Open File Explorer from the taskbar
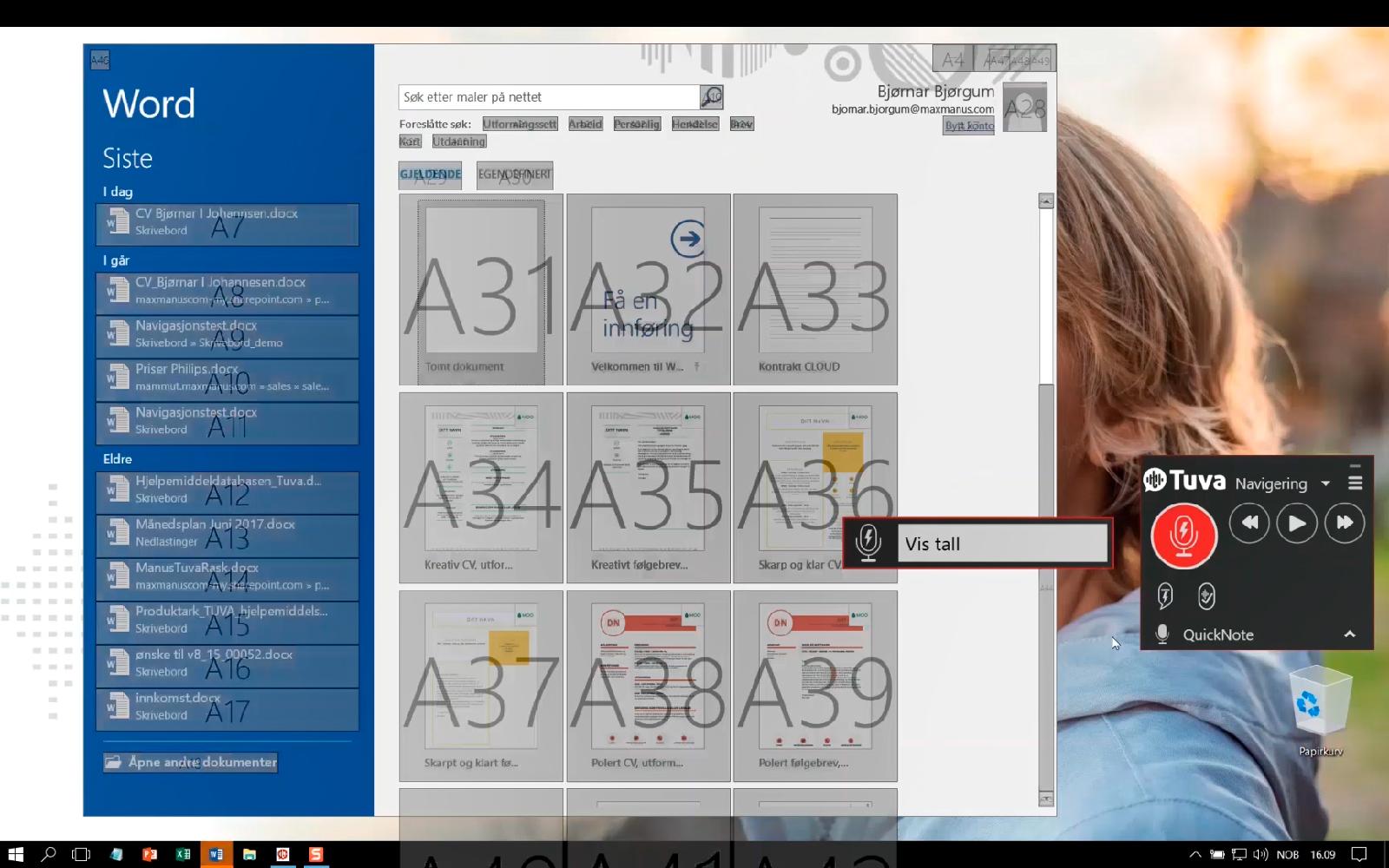Screen dimensions: 1389x868 tap(249, 854)
